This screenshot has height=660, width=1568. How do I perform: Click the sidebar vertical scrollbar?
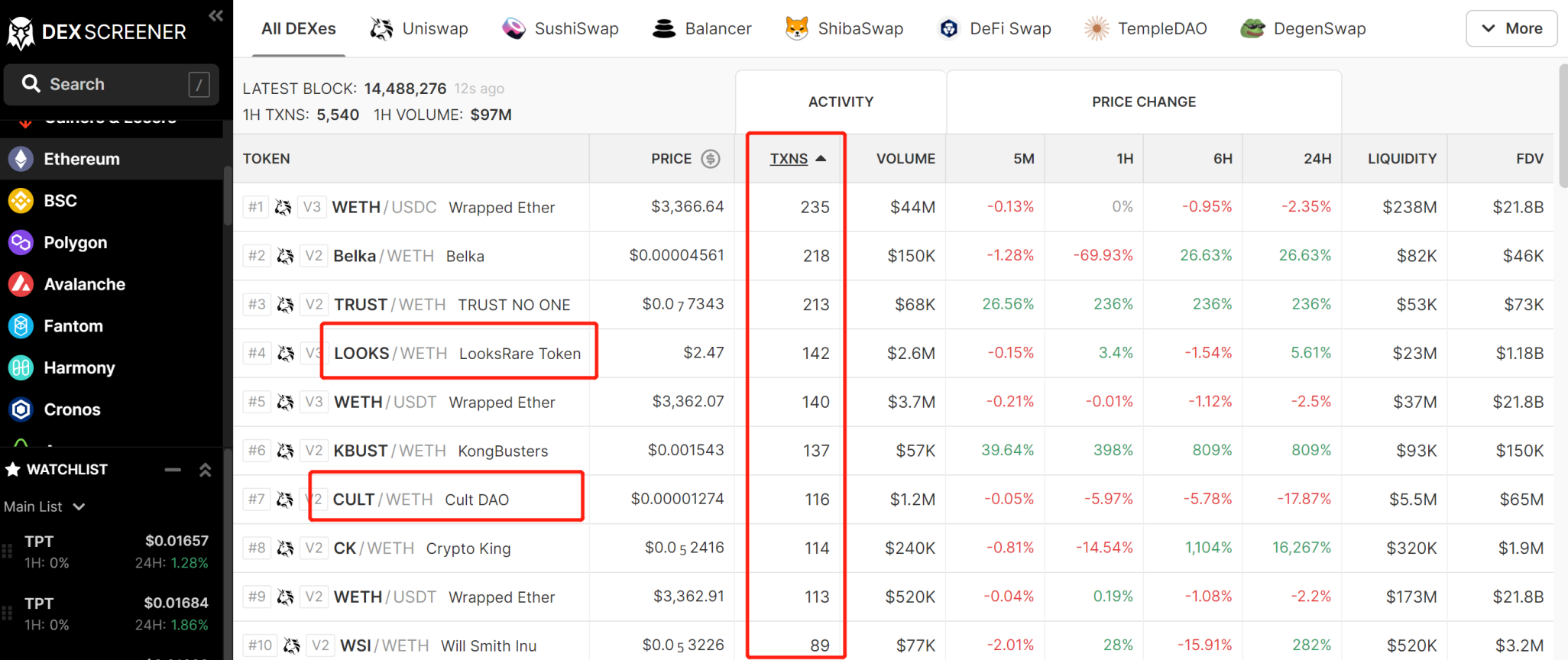(227, 195)
